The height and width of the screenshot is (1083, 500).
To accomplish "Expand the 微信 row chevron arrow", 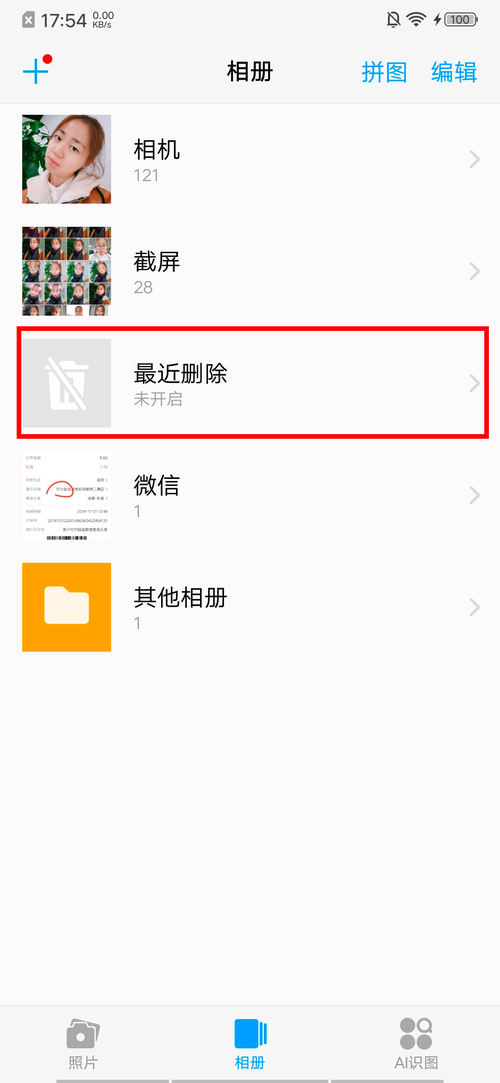I will click(x=474, y=495).
